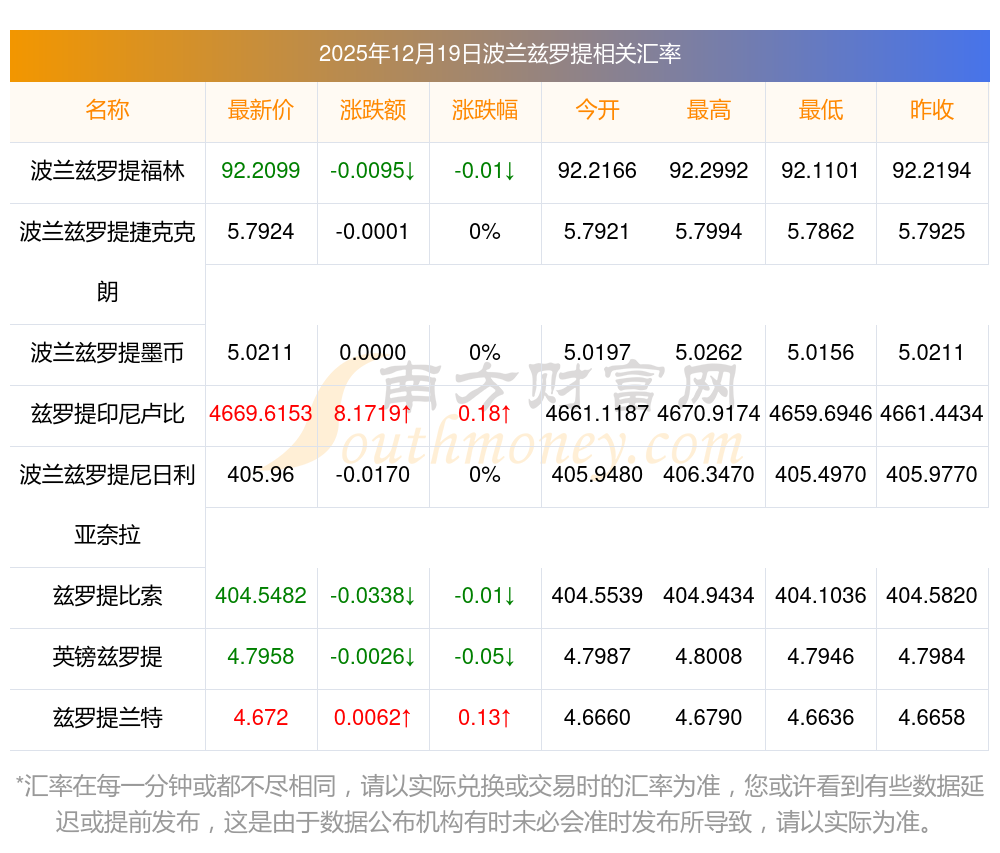
Task: Click the exchange rate disclaimer text at bottom
Action: click(499, 803)
